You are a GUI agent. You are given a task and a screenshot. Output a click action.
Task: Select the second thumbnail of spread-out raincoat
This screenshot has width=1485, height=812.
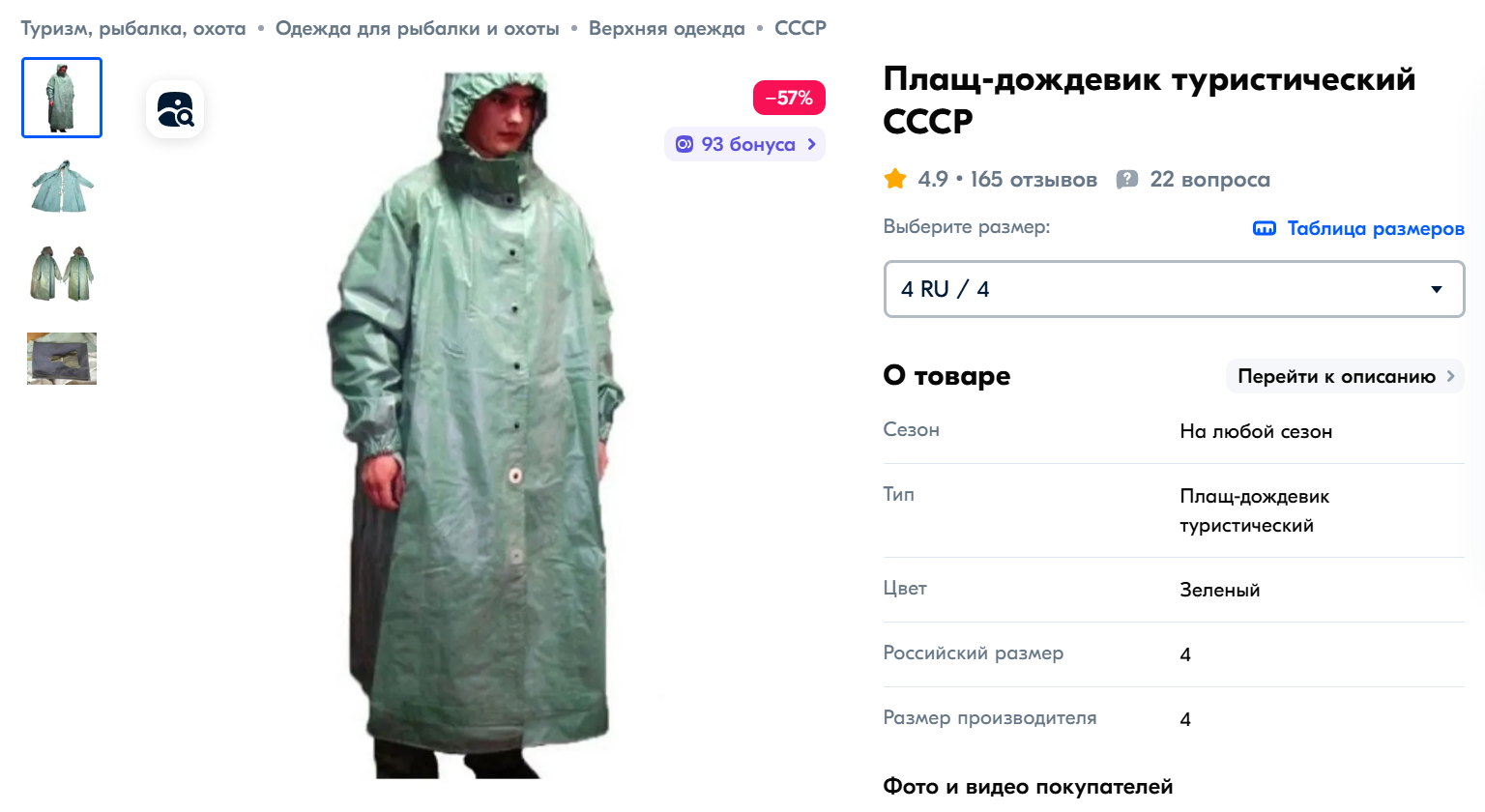(62, 186)
